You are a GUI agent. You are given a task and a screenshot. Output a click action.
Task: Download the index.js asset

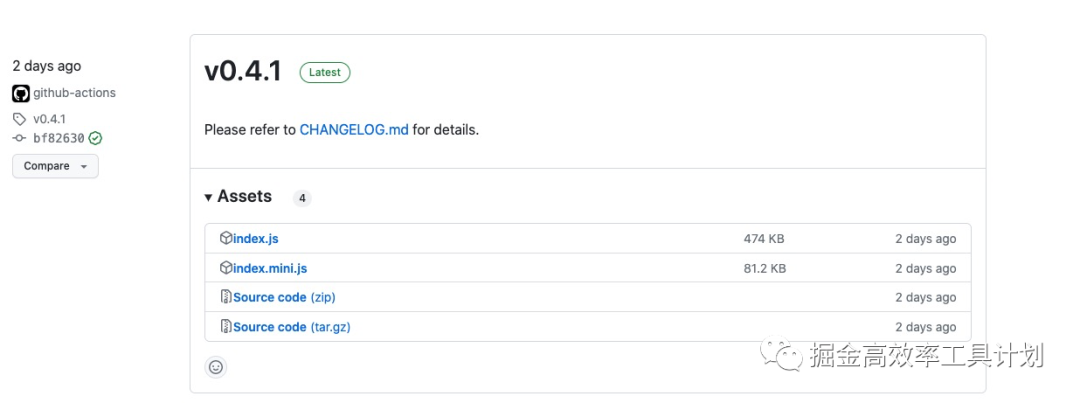click(x=256, y=239)
